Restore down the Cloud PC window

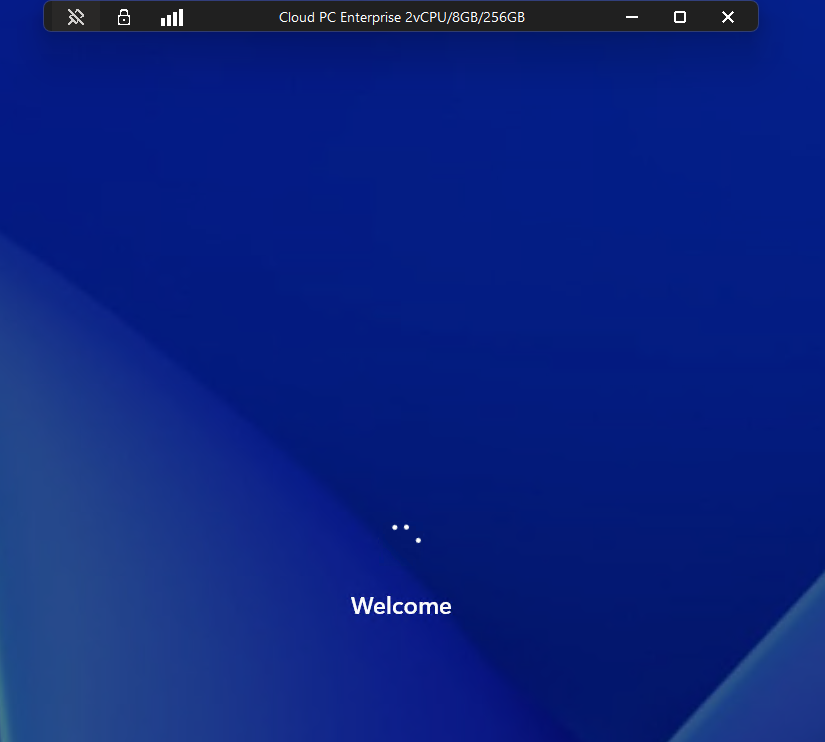[x=680, y=17]
